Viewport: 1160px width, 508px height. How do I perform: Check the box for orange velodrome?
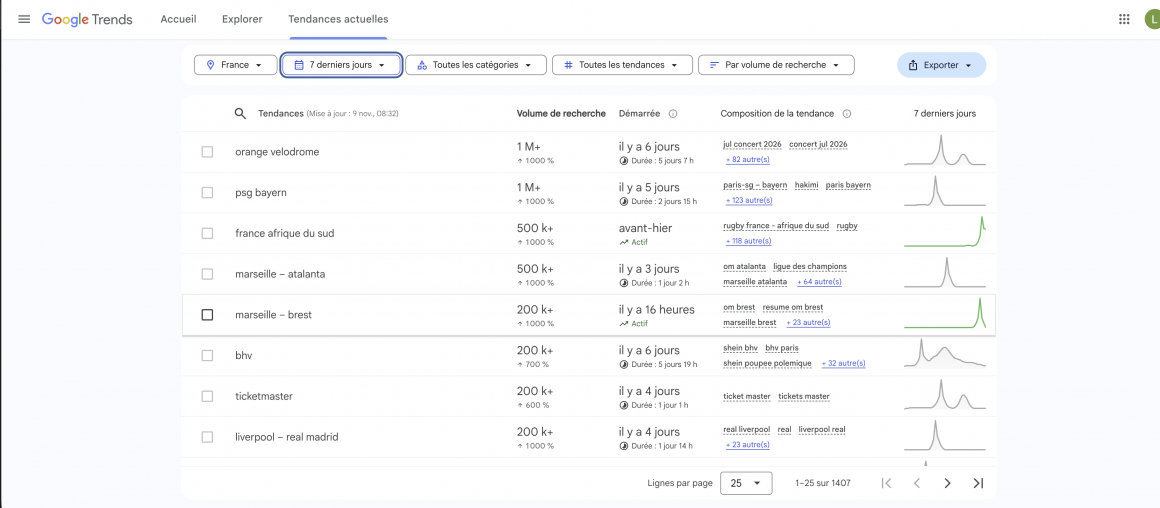click(x=207, y=152)
